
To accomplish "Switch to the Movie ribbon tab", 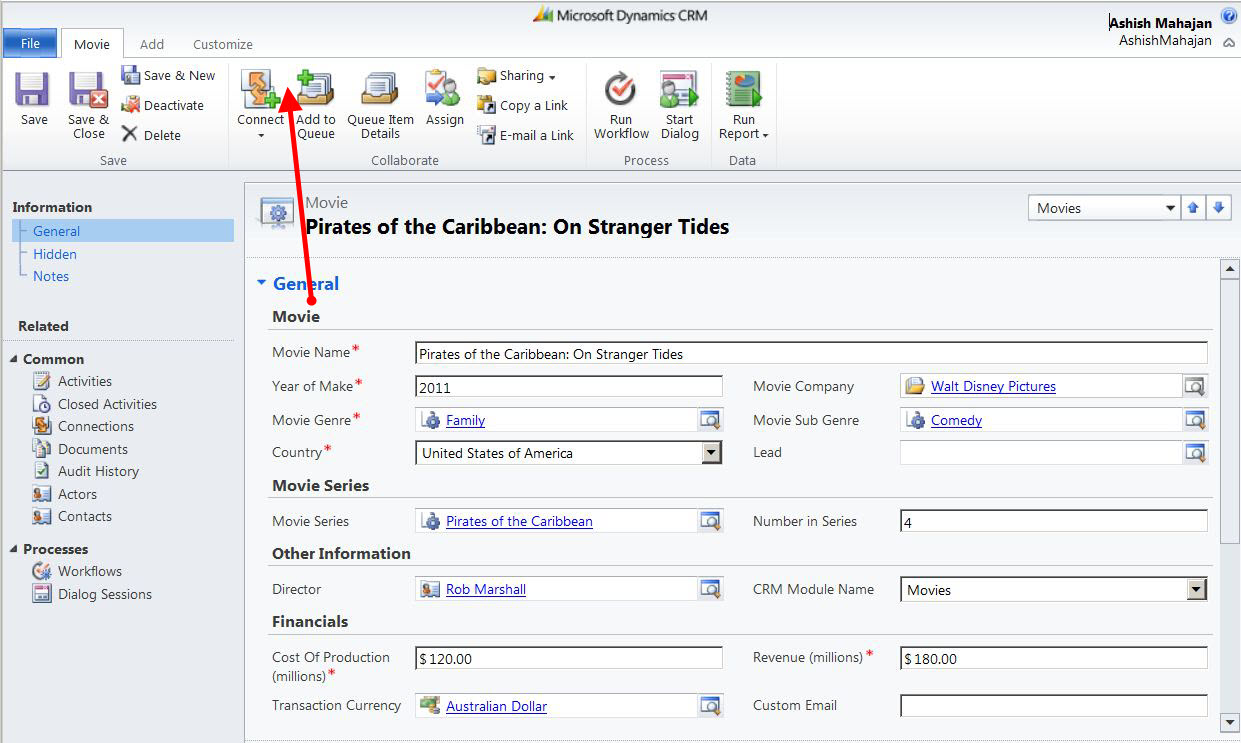I will pos(92,44).
